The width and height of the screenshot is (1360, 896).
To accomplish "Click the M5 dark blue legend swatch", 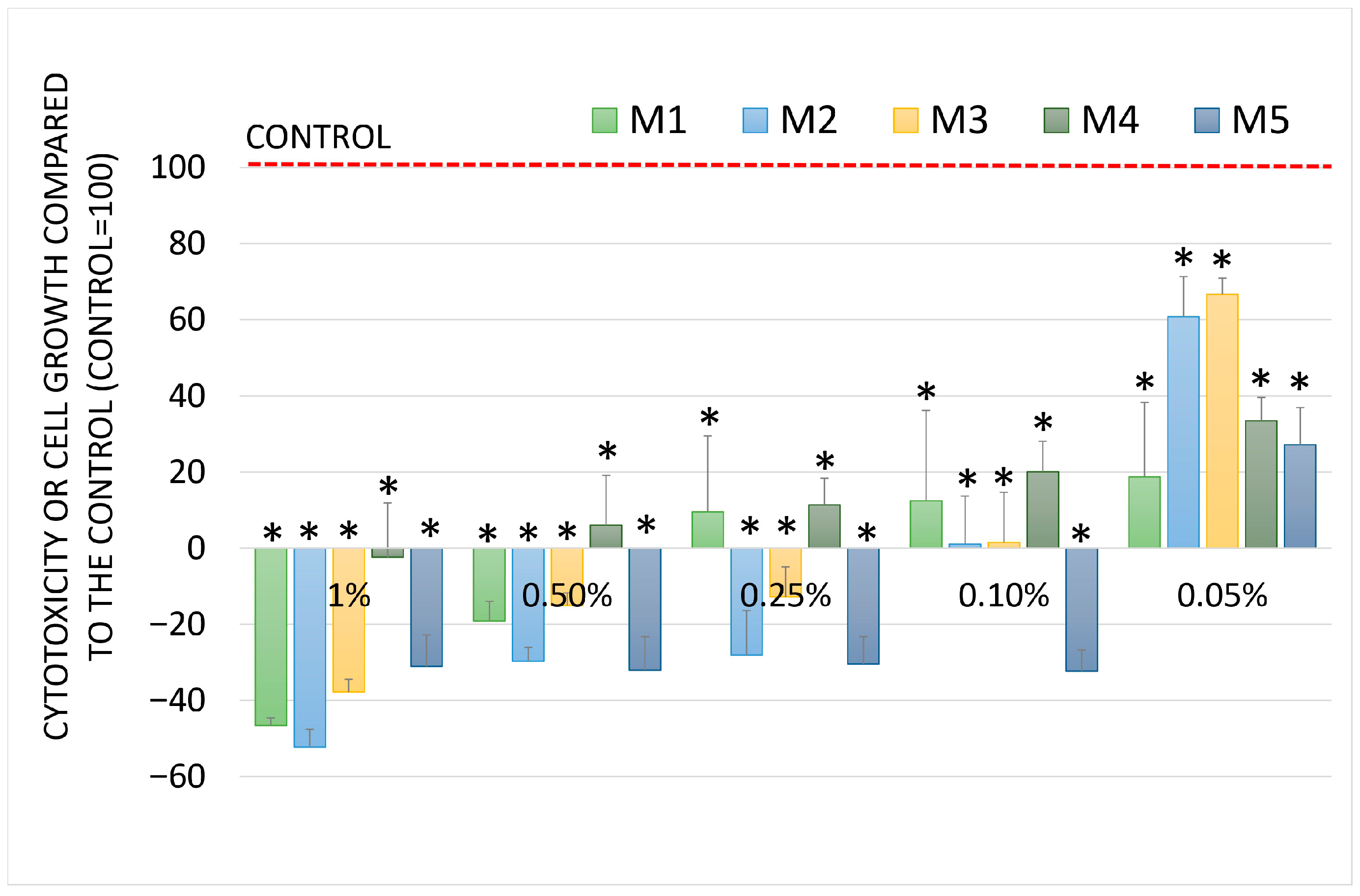I will click(1206, 121).
